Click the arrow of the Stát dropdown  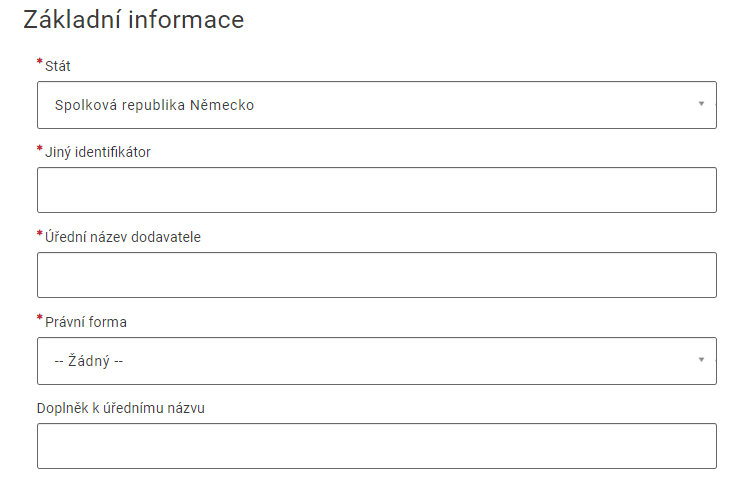[701, 104]
